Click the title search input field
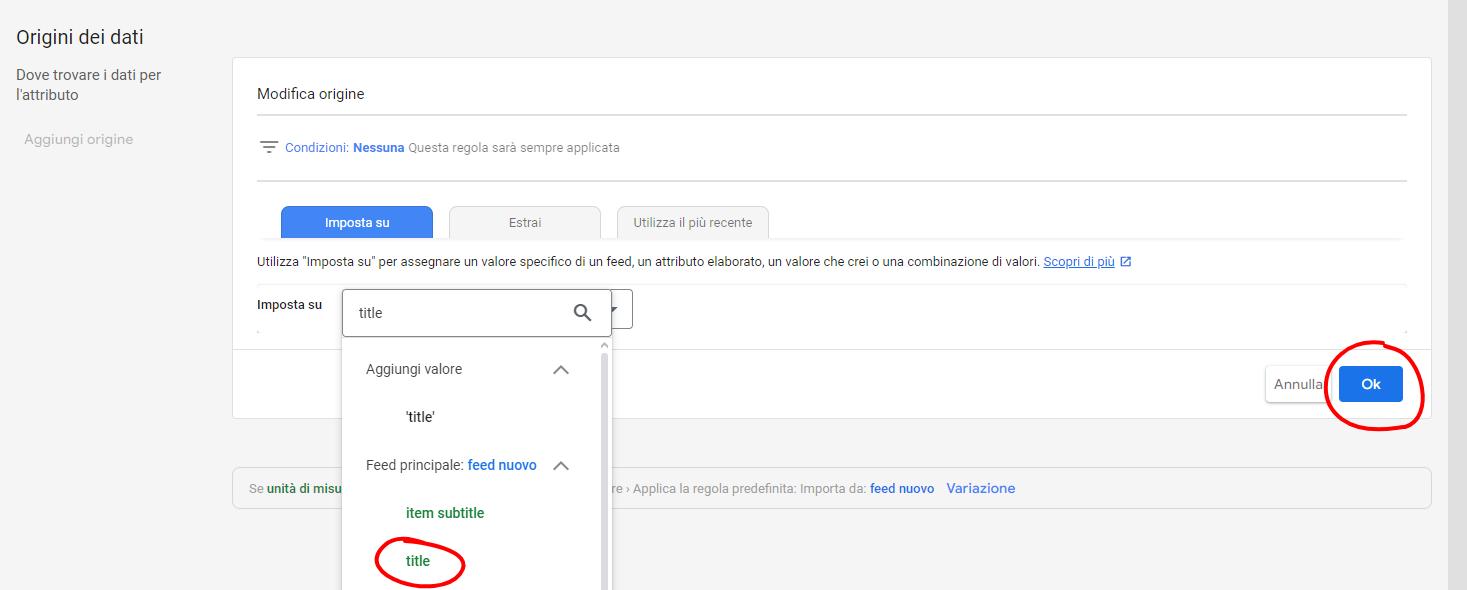The image size is (1467, 590). click(455, 313)
